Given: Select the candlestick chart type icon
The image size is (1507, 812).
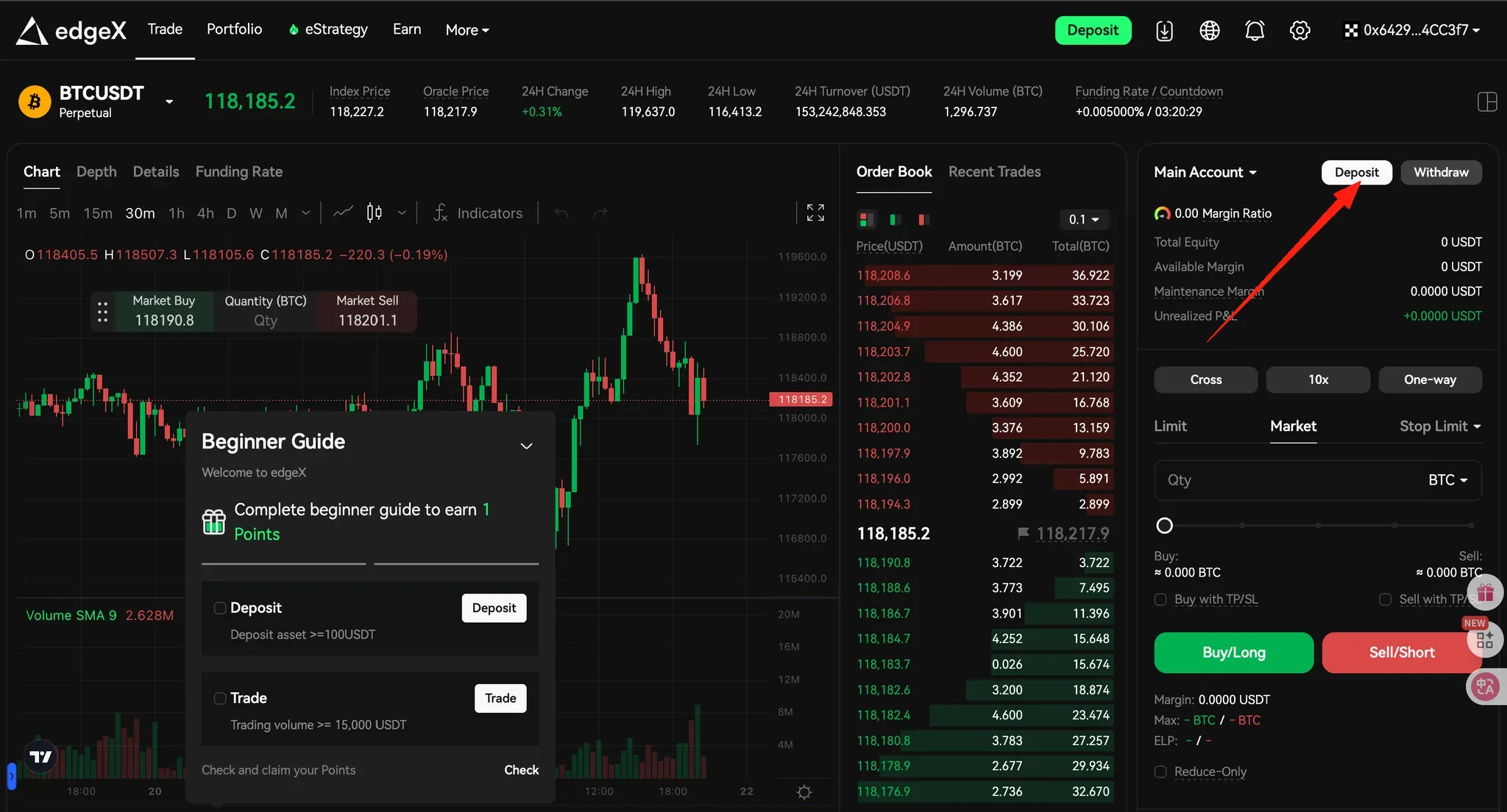Looking at the screenshot, I should [x=374, y=213].
